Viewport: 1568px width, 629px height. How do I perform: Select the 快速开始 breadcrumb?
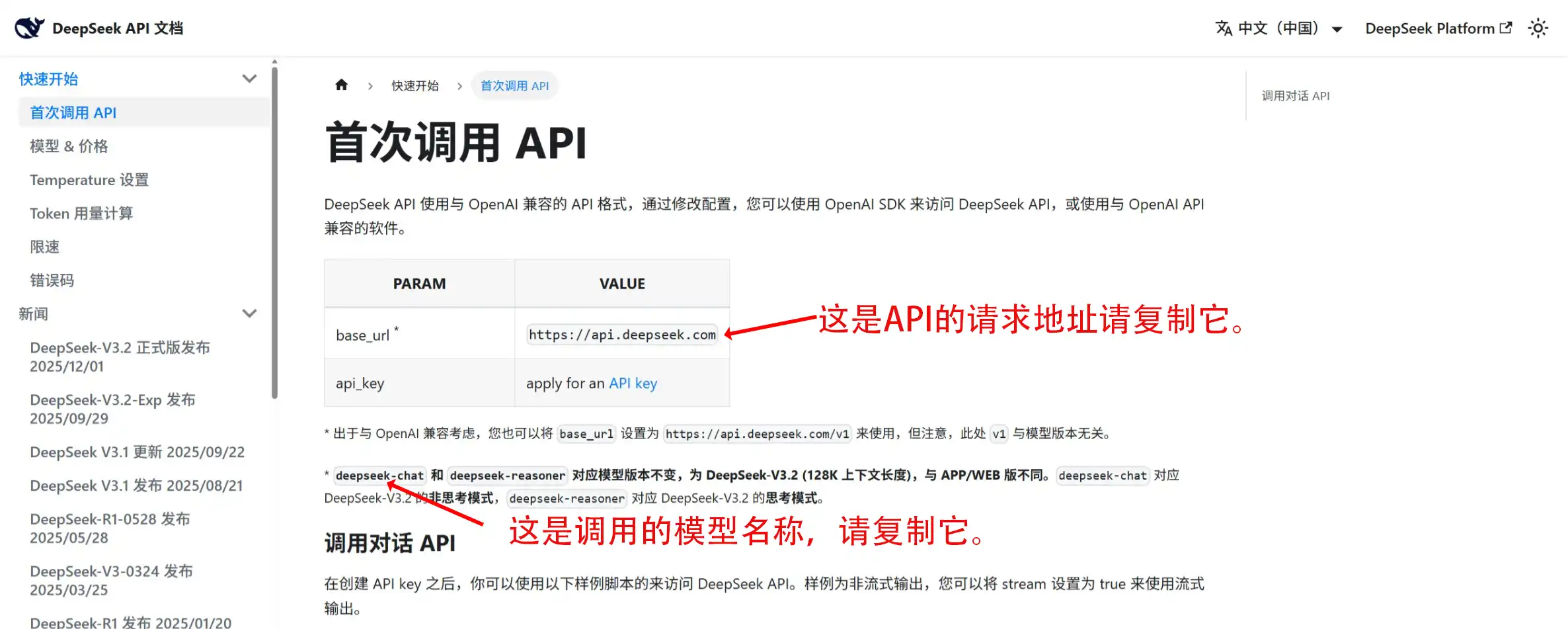[415, 86]
